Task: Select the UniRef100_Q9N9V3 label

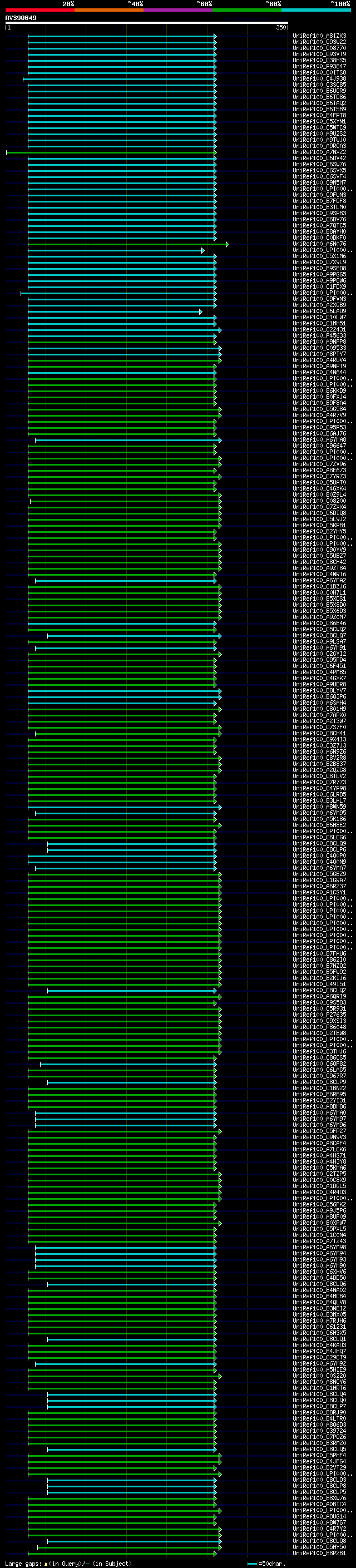Action: [x=319, y=1137]
